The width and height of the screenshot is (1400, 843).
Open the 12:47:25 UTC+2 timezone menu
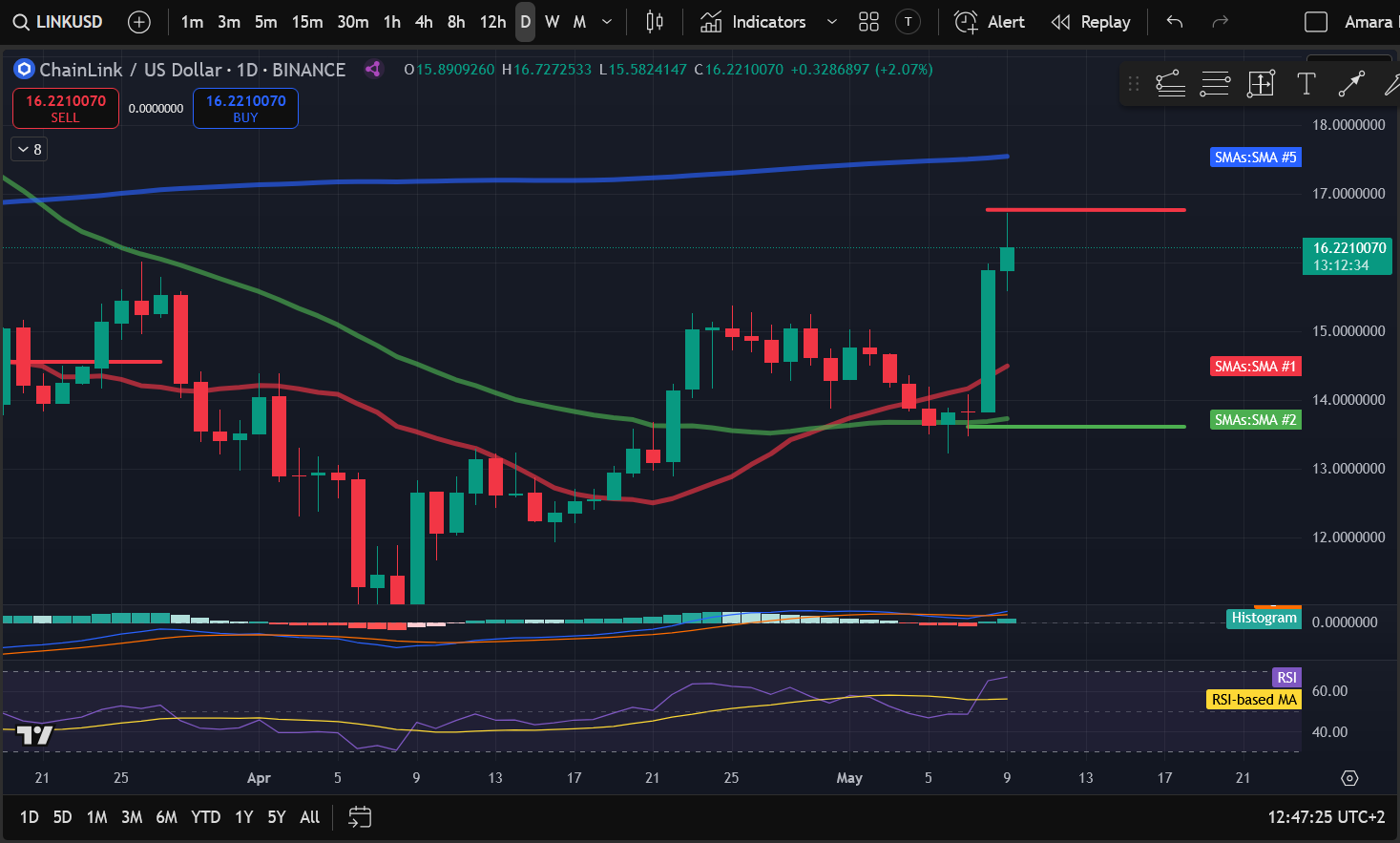pyautogui.click(x=1326, y=817)
